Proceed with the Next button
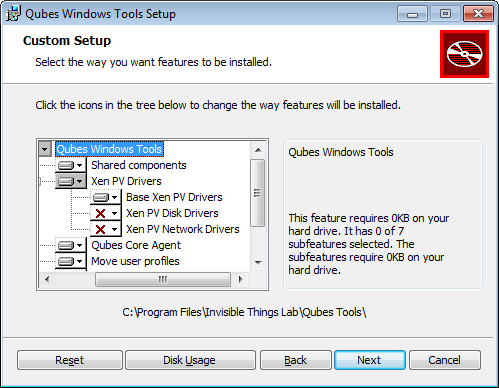499x388 pixels. 370,360
